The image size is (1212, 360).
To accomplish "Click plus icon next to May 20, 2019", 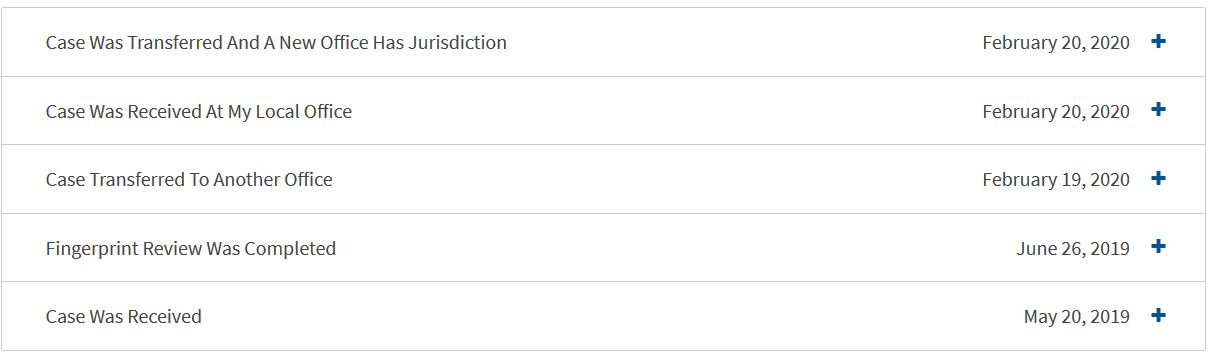I will (x=1158, y=316).
